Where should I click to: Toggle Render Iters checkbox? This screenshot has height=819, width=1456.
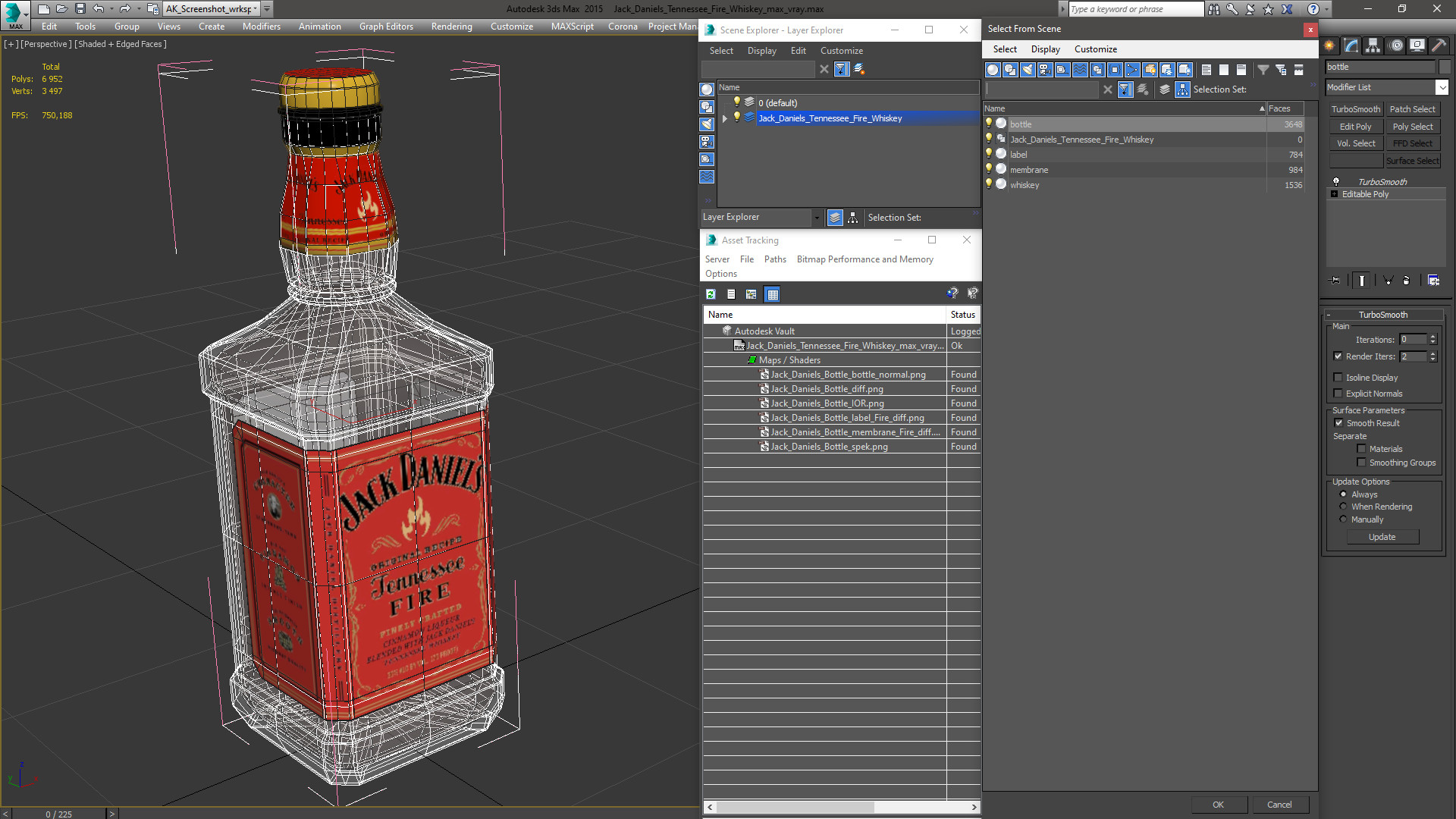(x=1338, y=356)
